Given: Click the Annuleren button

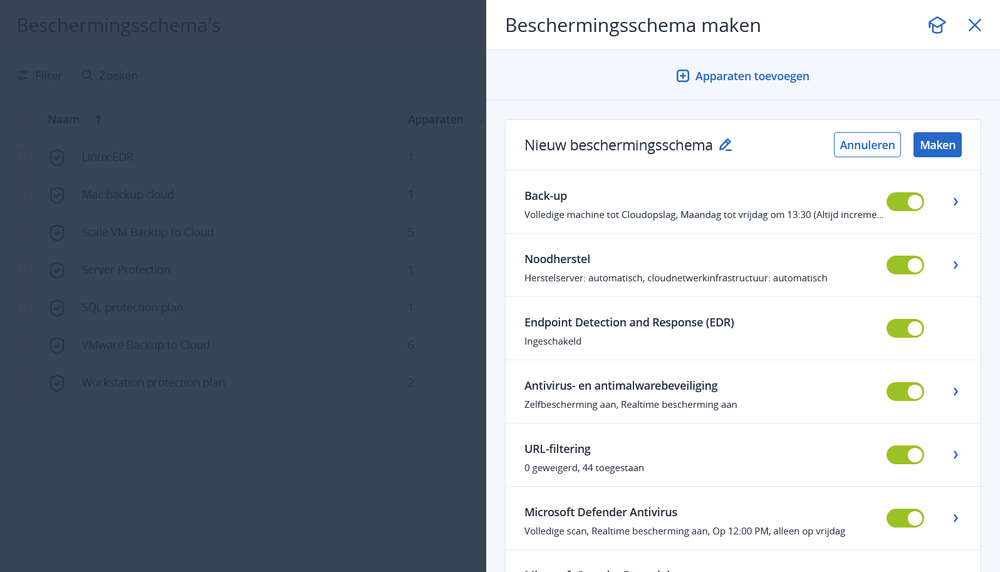Looking at the screenshot, I should click(x=867, y=145).
